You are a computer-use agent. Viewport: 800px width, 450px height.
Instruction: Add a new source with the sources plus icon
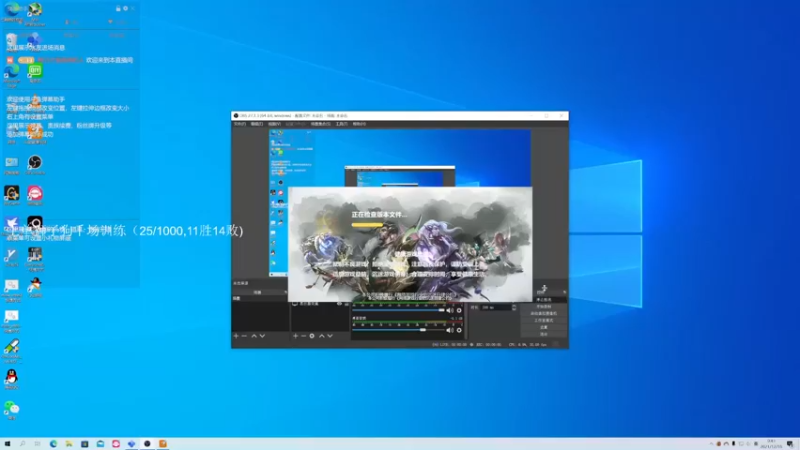(295, 336)
